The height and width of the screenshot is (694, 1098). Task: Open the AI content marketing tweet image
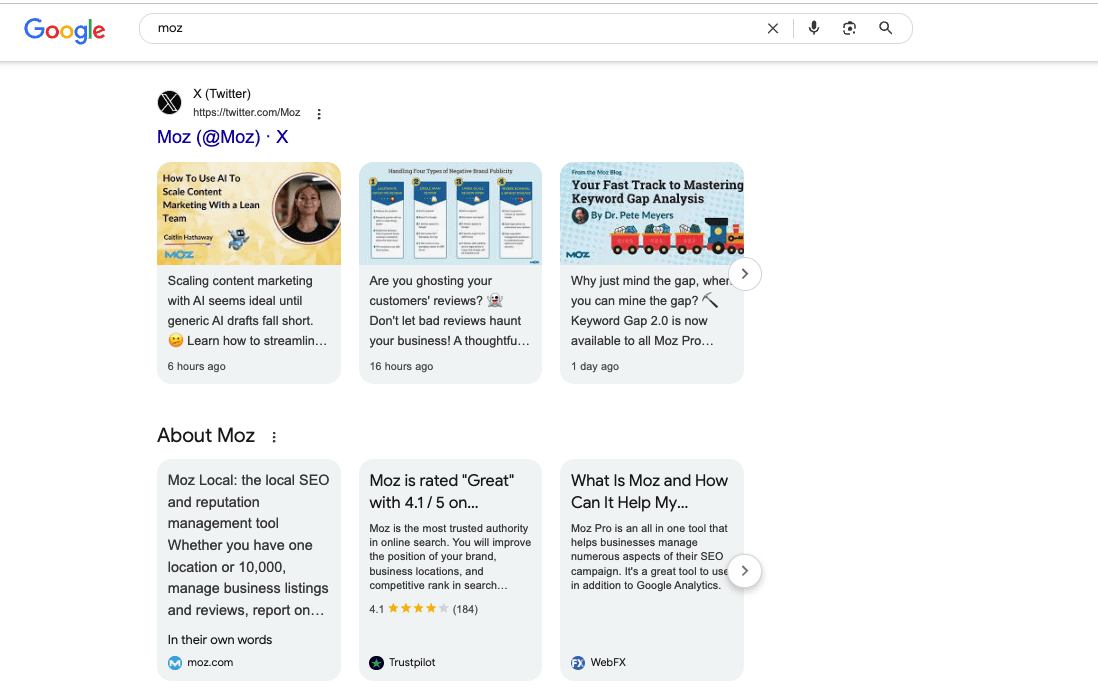[249, 213]
